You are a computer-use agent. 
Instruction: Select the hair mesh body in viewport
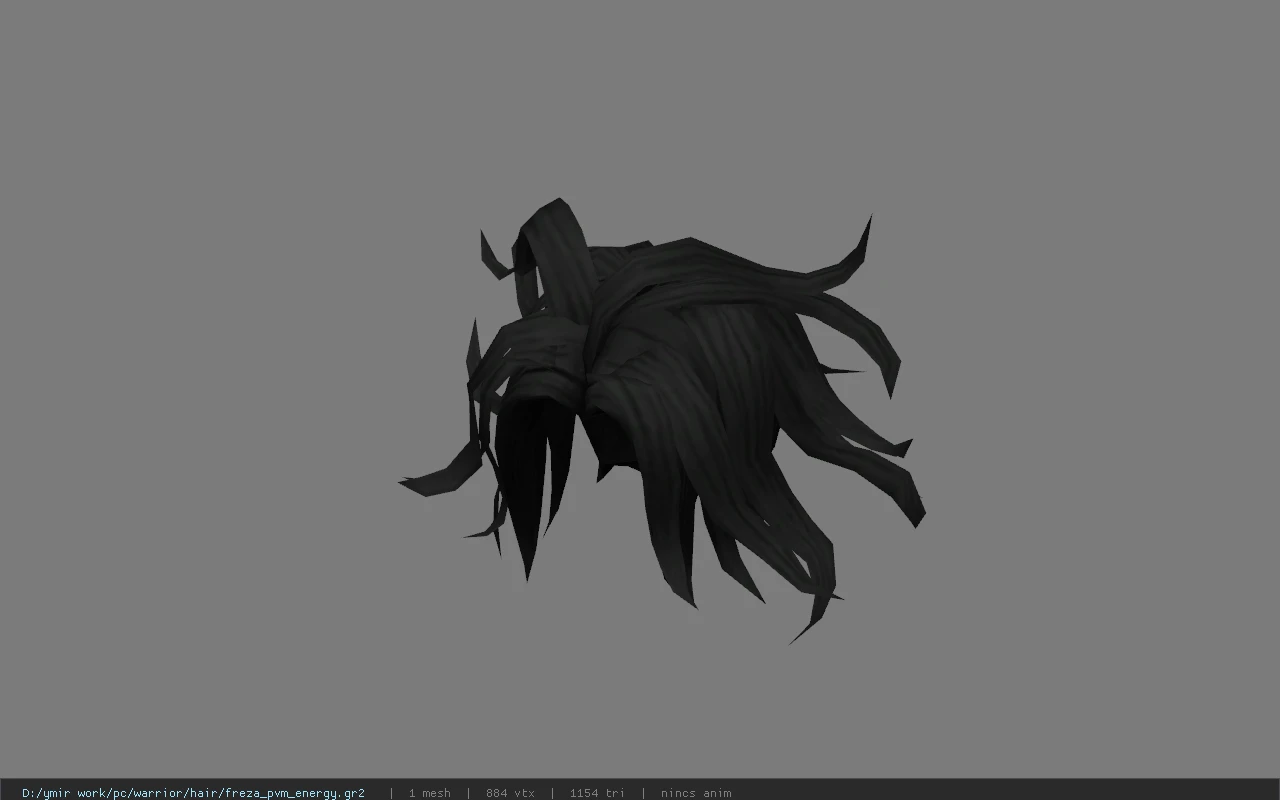(x=660, y=420)
